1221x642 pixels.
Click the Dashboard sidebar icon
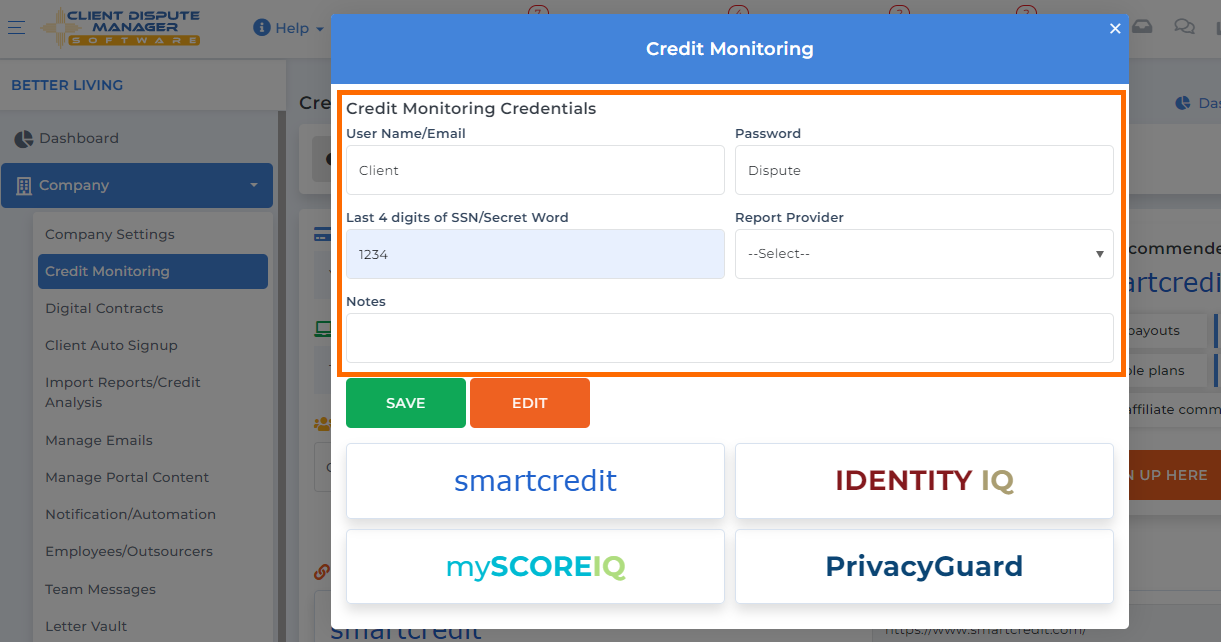pyautogui.click(x=24, y=137)
